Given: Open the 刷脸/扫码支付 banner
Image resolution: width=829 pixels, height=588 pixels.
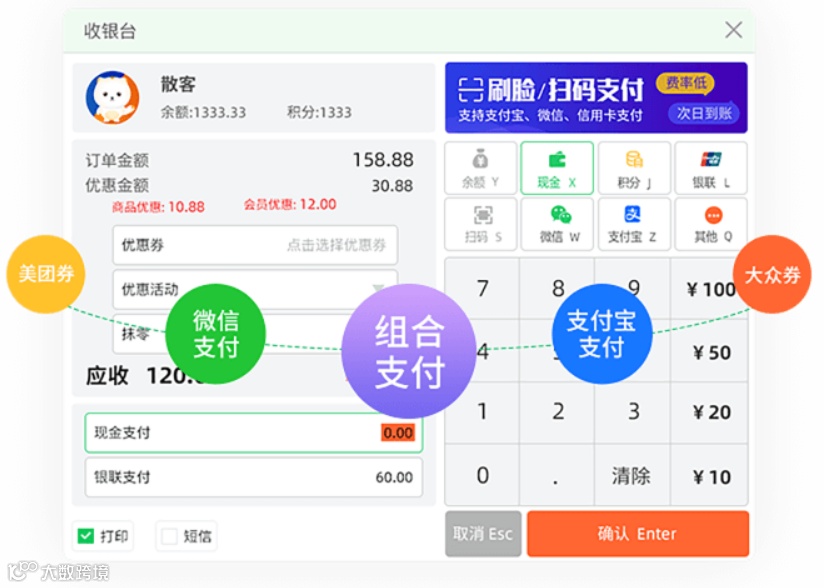Looking at the screenshot, I should tap(596, 98).
